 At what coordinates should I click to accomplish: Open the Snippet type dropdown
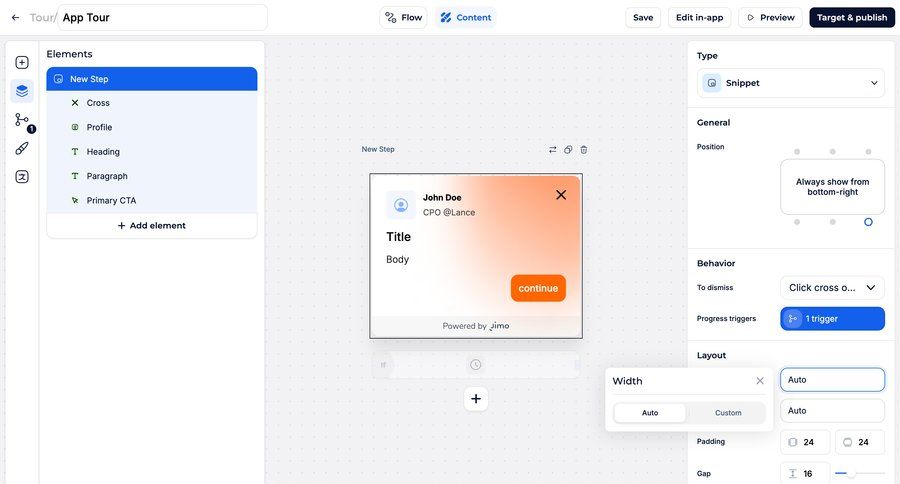(790, 83)
